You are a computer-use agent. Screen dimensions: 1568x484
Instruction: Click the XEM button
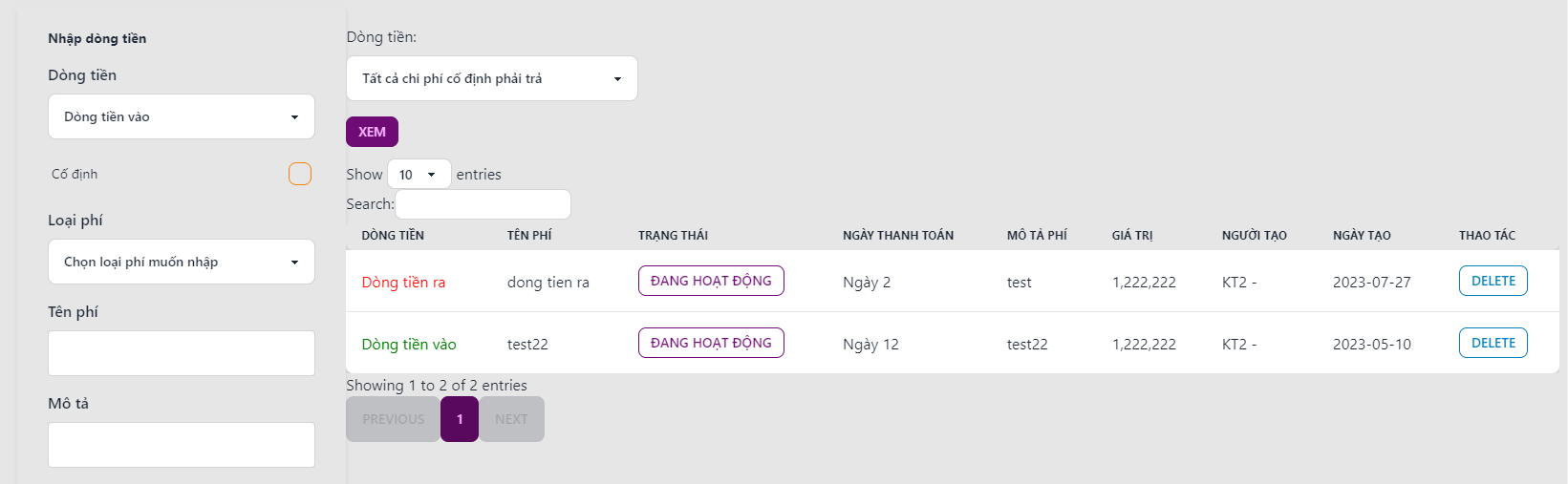coord(372,132)
